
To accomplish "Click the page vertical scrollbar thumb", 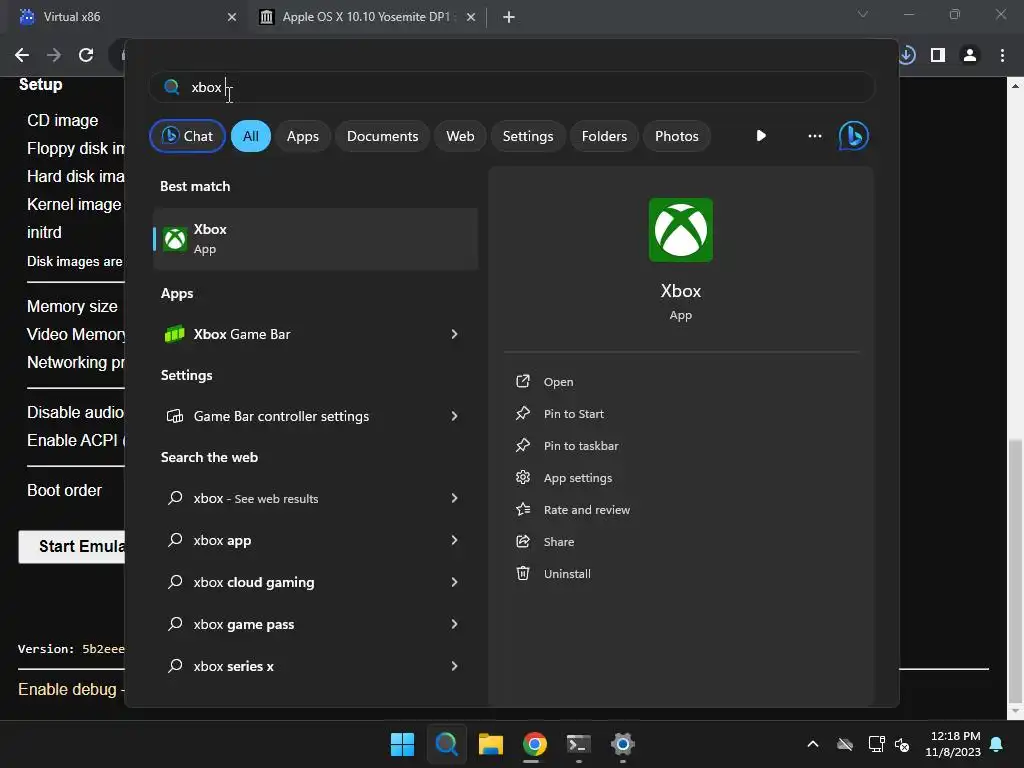I will pos(1015,569).
